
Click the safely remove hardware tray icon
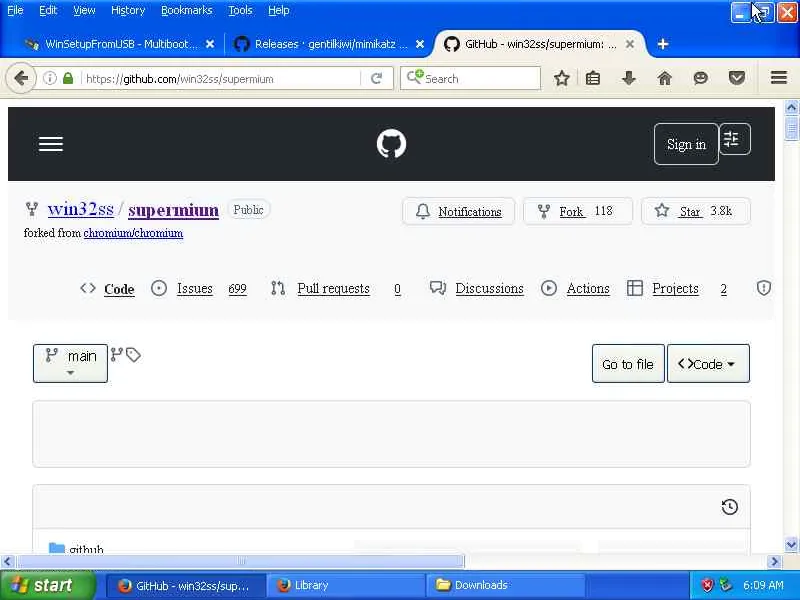pyautogui.click(x=726, y=585)
